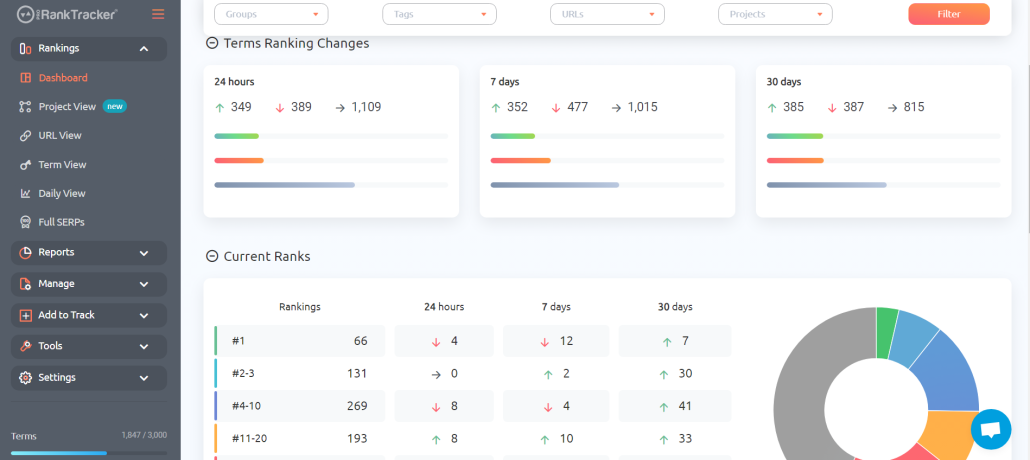This screenshot has height=460, width=1030.
Task: Collapse the Current Ranks section
Action: click(x=212, y=256)
